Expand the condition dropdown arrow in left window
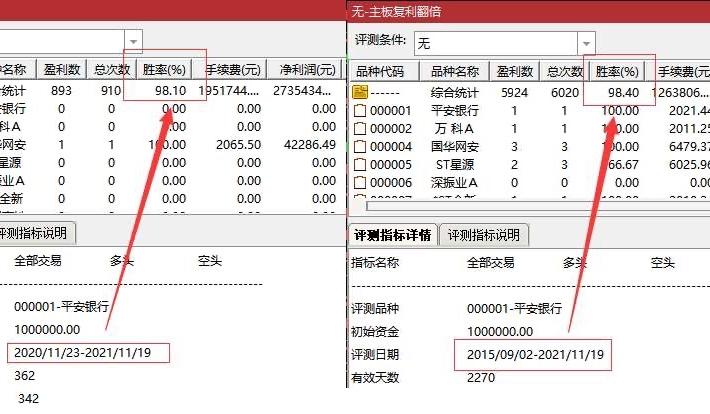 133,41
